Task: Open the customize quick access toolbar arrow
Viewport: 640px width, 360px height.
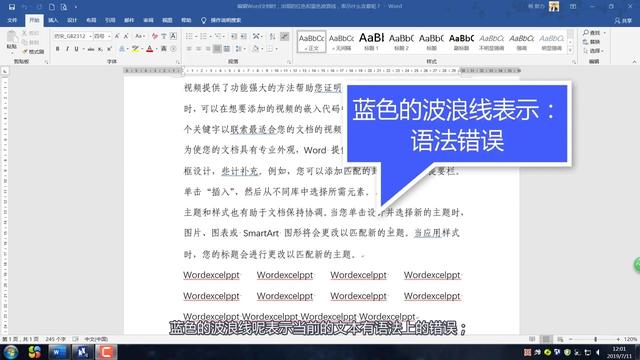Action: click(x=76, y=7)
